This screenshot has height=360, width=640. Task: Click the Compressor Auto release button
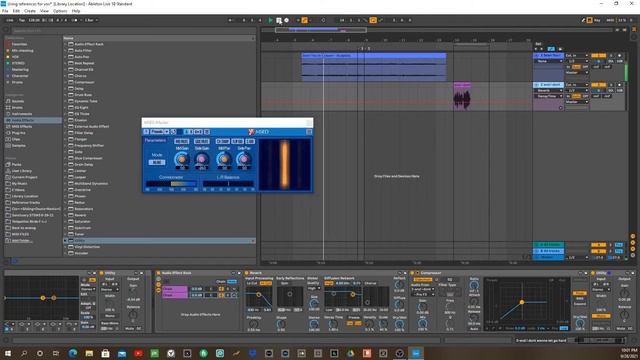point(474,329)
